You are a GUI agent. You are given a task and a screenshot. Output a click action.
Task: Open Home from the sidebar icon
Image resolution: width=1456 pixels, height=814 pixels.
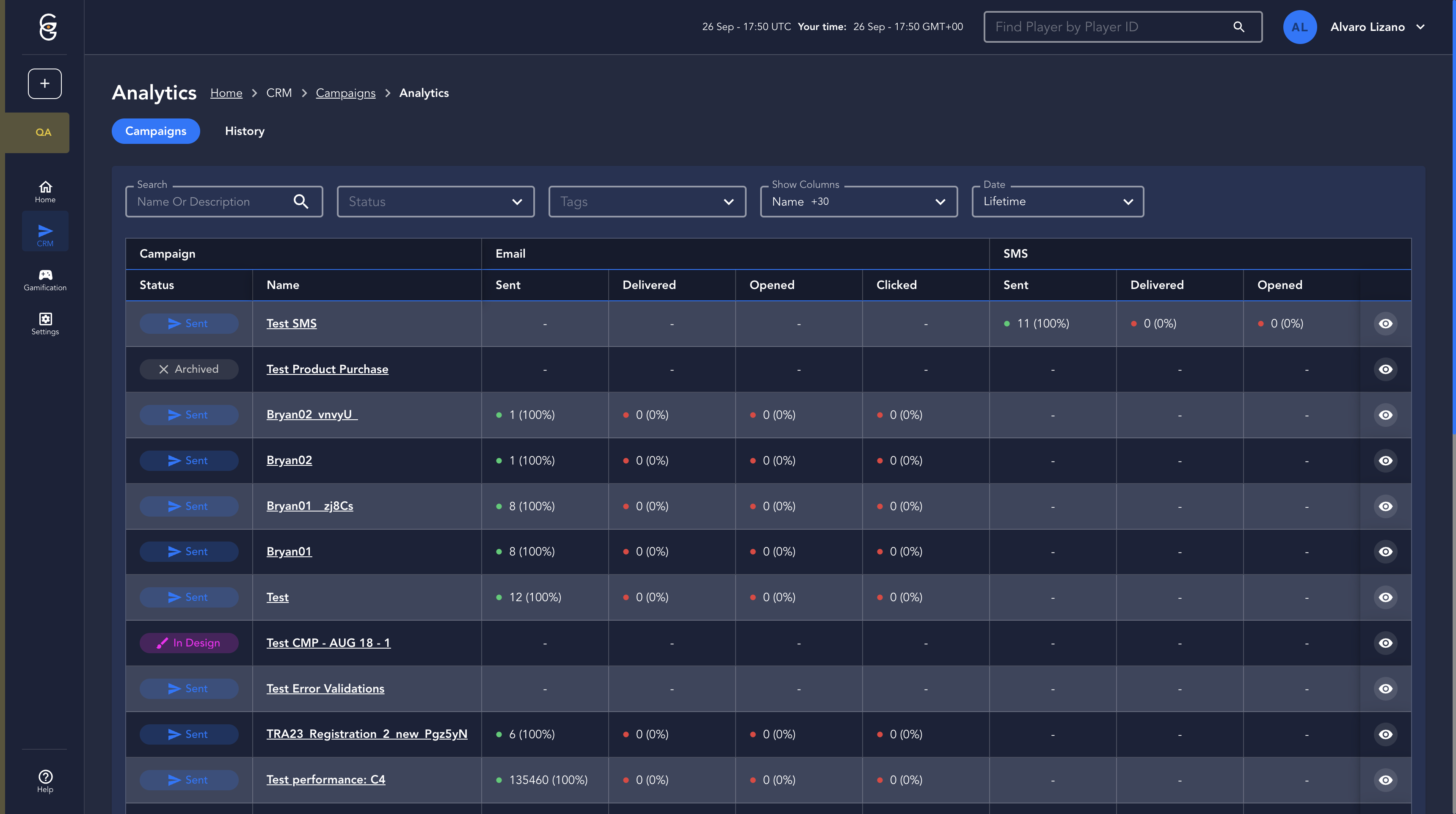click(45, 192)
